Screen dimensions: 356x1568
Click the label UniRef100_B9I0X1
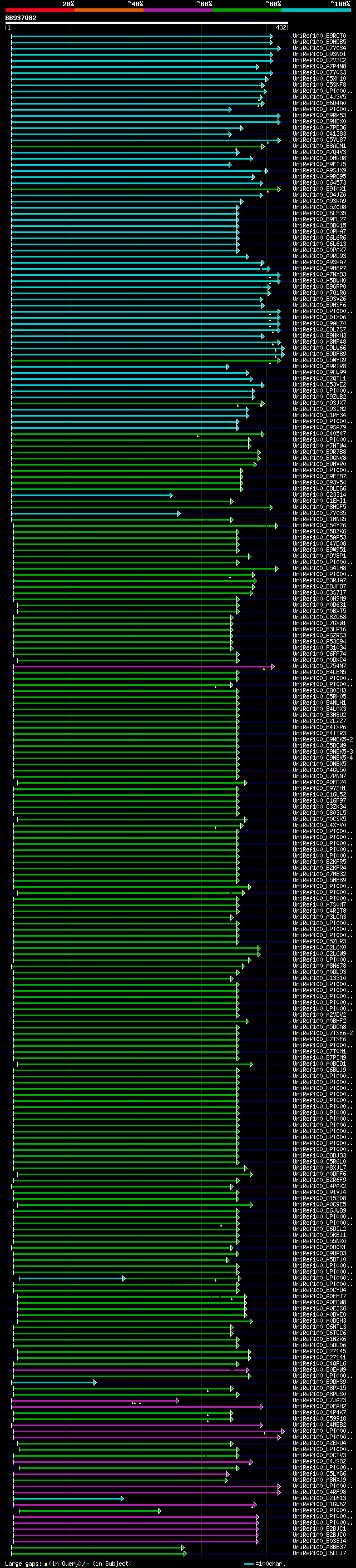pos(319,189)
